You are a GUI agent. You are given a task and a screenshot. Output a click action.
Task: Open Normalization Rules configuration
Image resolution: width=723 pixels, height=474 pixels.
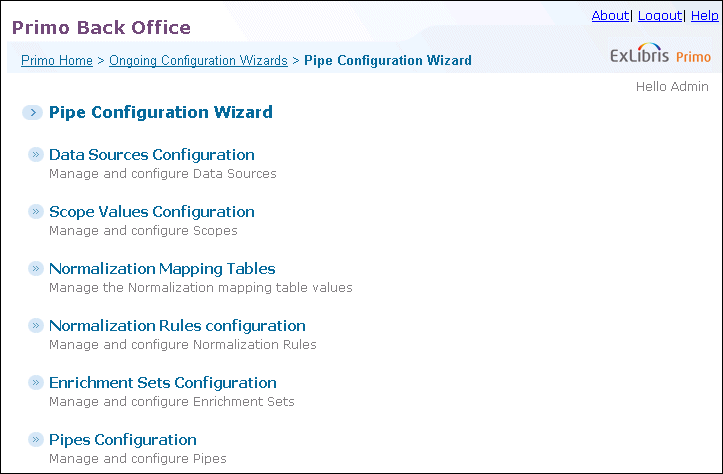177,326
